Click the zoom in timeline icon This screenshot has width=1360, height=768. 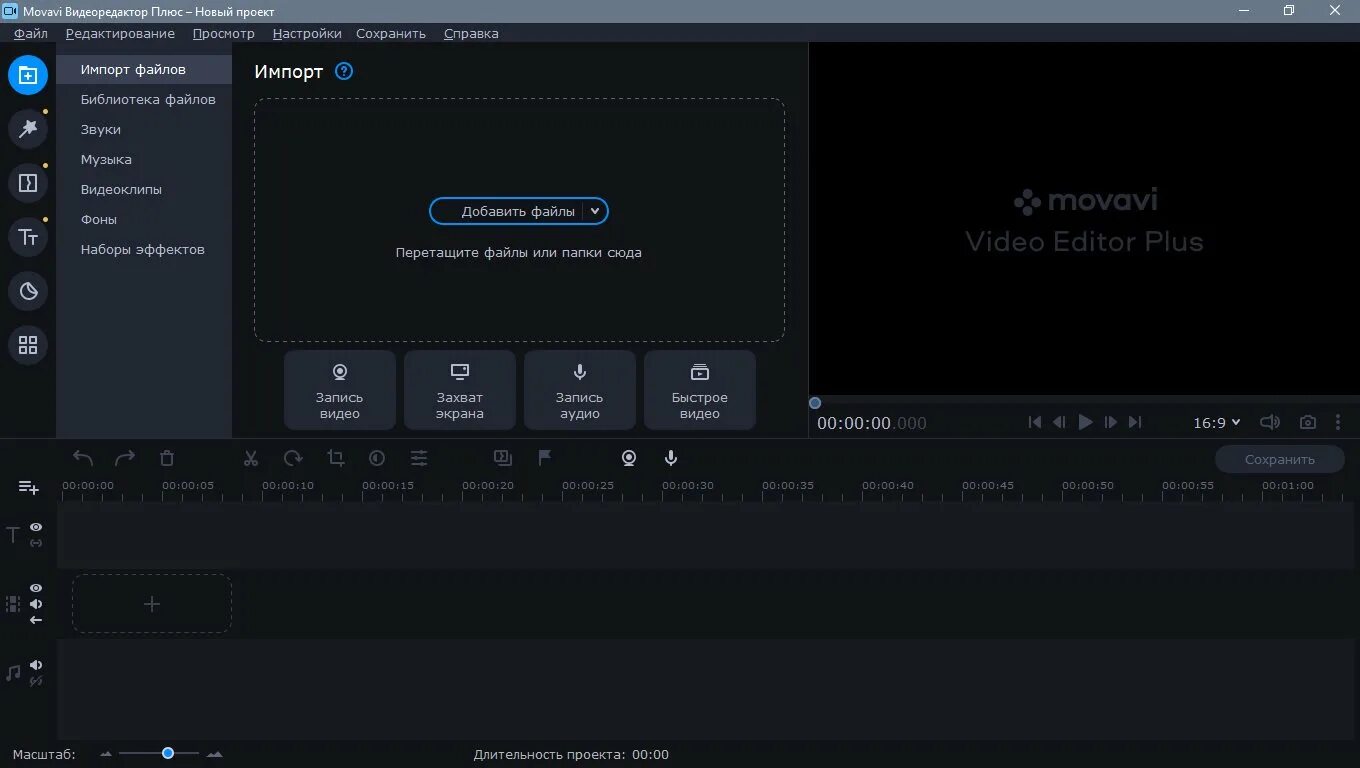click(214, 754)
